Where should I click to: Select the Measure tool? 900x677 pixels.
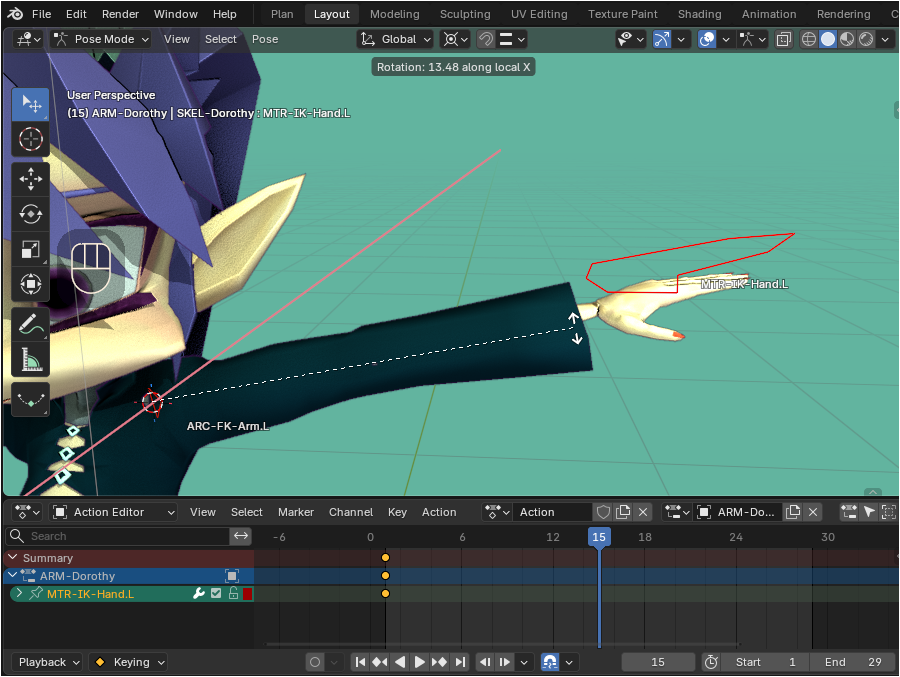pyautogui.click(x=30, y=359)
